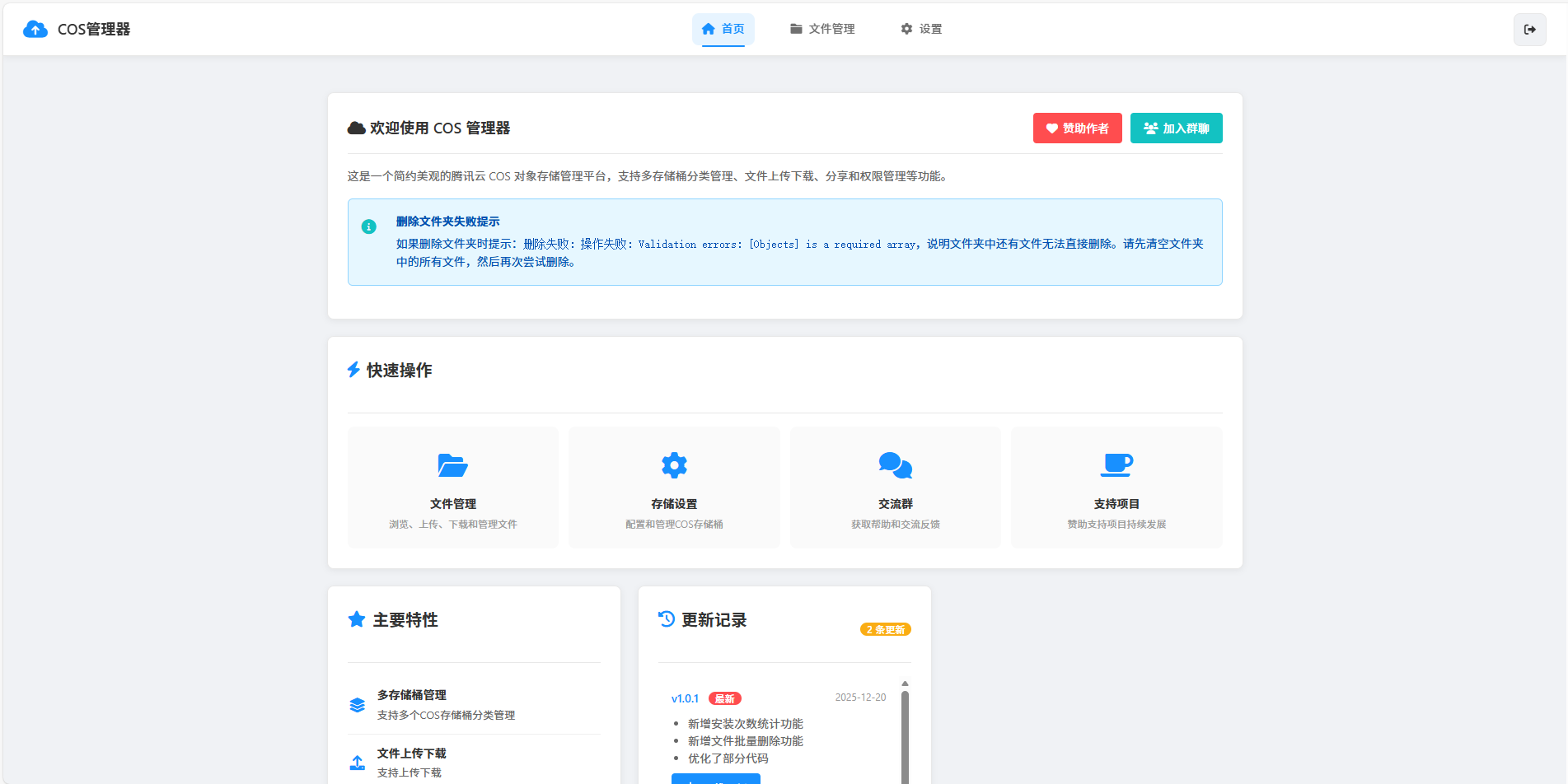The image size is (1568, 784).
Task: Click the layers icon beside 多存储桶管理
Action: click(357, 705)
